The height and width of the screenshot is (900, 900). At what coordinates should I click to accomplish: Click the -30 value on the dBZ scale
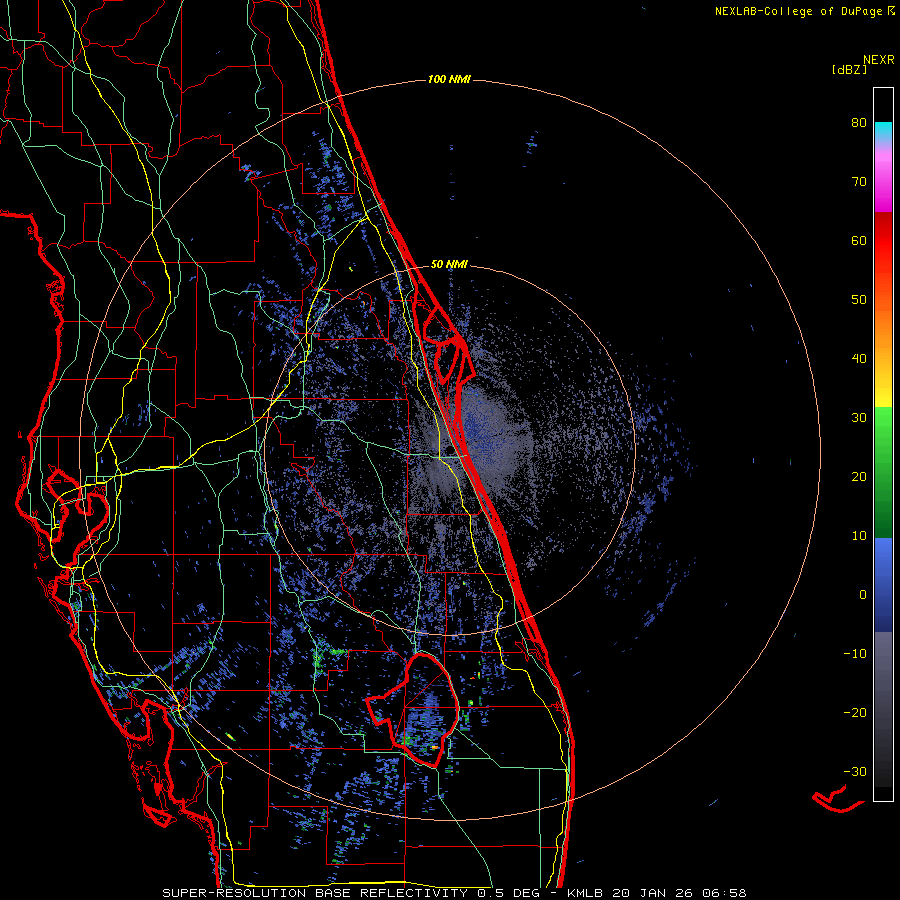pyautogui.click(x=855, y=771)
